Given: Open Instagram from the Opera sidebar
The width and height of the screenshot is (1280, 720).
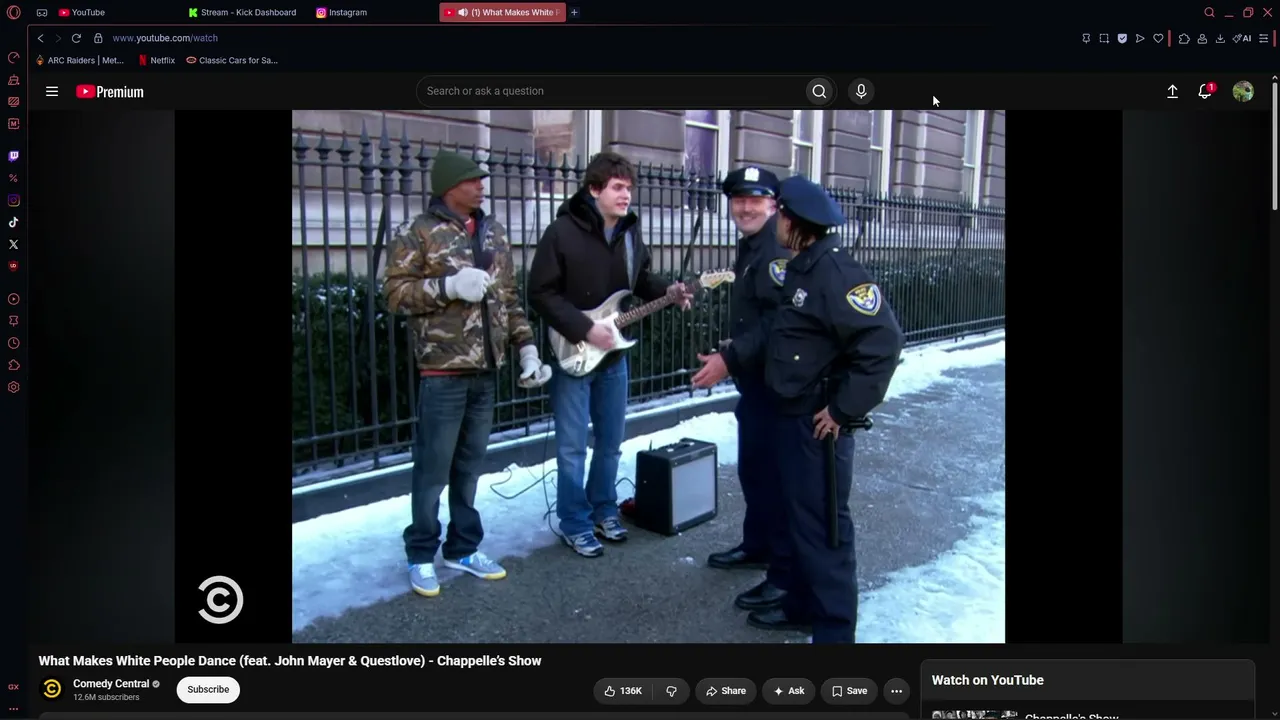Looking at the screenshot, I should tap(13, 200).
